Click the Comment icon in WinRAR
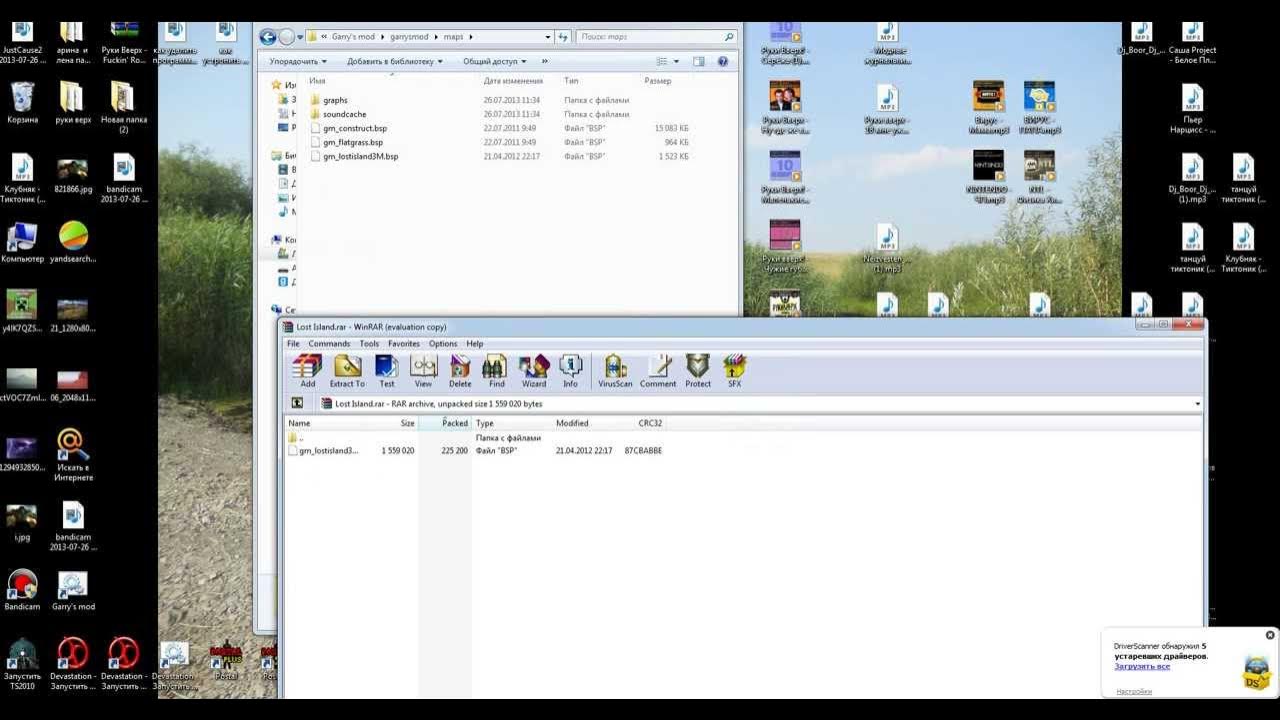 [658, 371]
